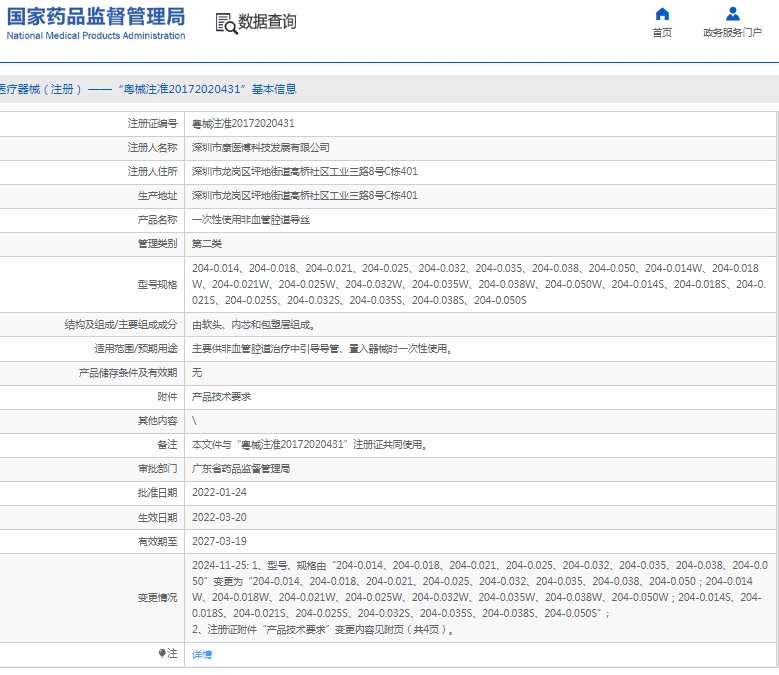The height and width of the screenshot is (675, 779).
Task: Click structure value 由软头、内芯和包塑层组成
Action: [253, 325]
